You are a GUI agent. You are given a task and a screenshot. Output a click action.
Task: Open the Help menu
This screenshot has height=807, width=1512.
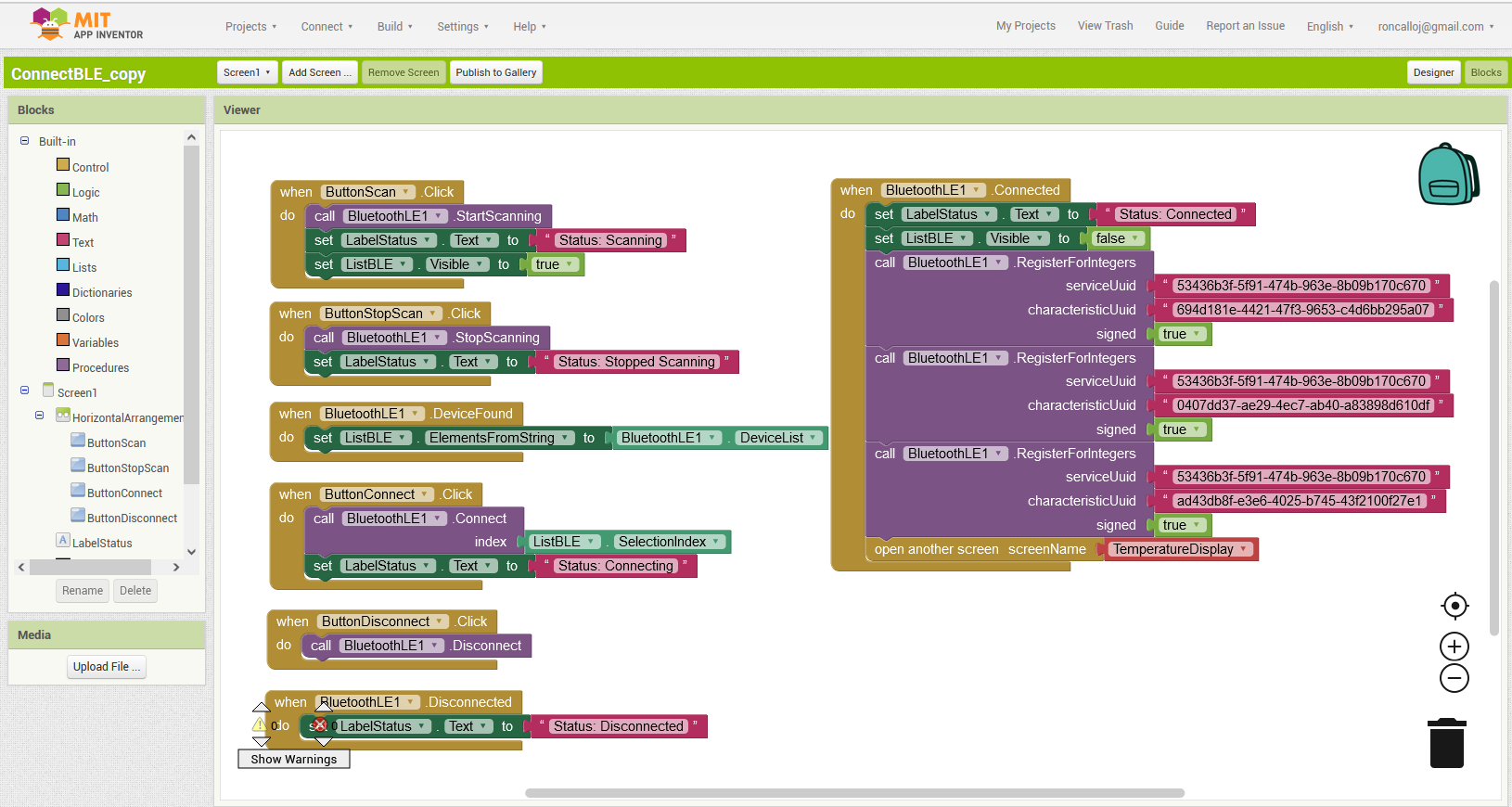[x=530, y=26]
